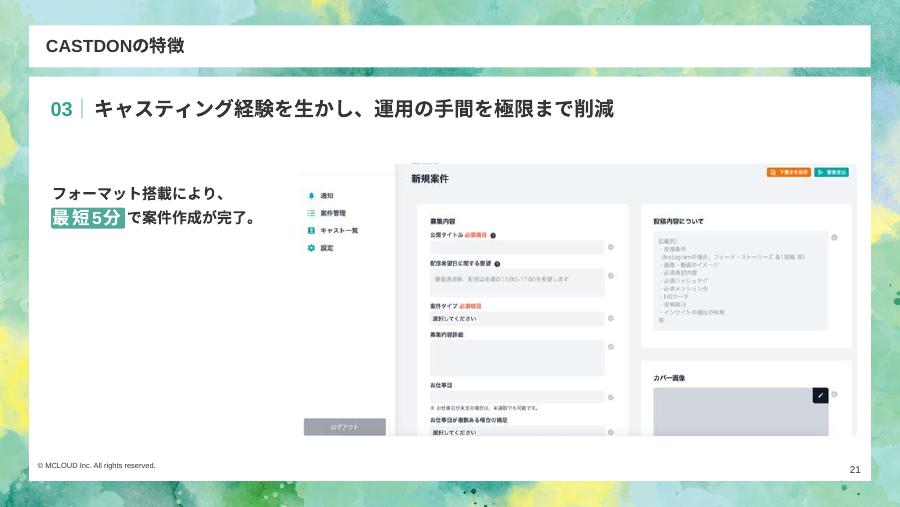Click the highlighted 最短5分 text

point(87,218)
